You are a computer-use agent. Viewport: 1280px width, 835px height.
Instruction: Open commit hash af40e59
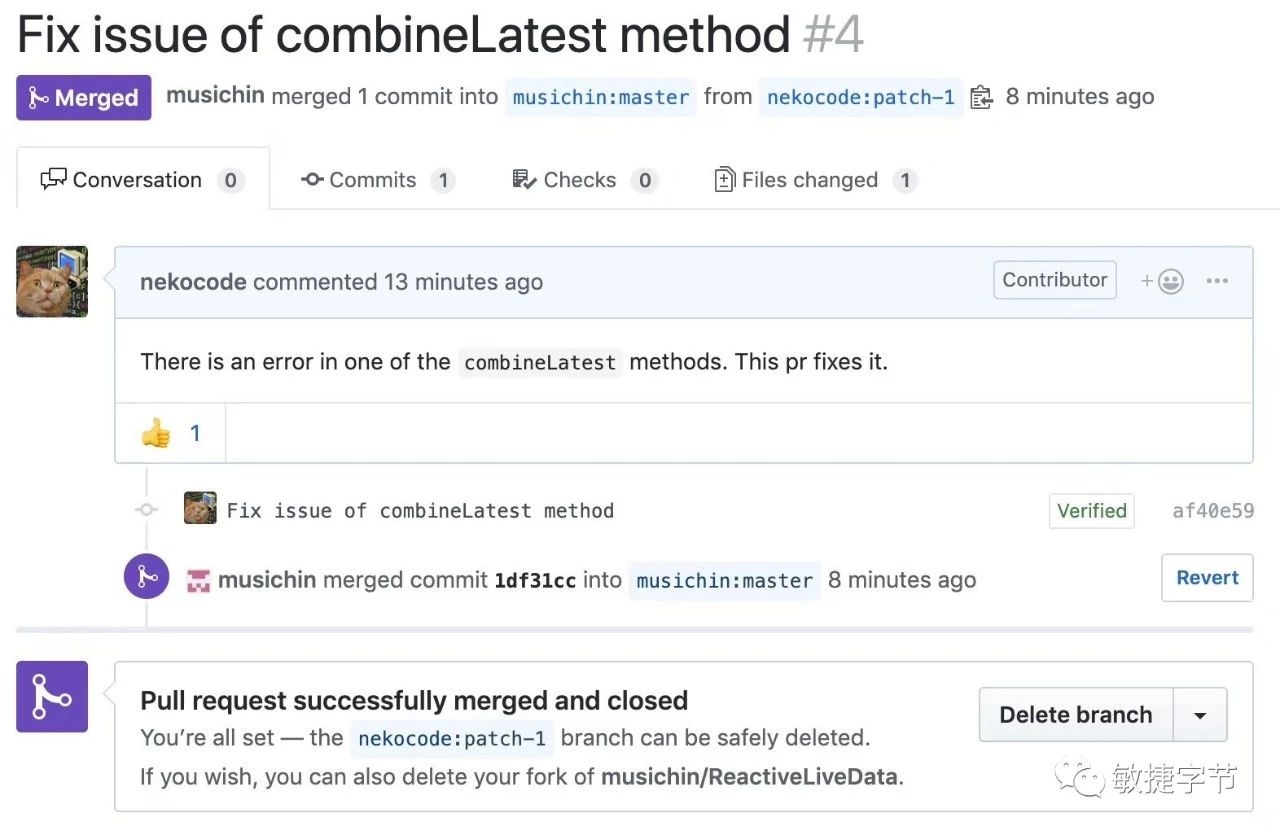(x=1213, y=510)
